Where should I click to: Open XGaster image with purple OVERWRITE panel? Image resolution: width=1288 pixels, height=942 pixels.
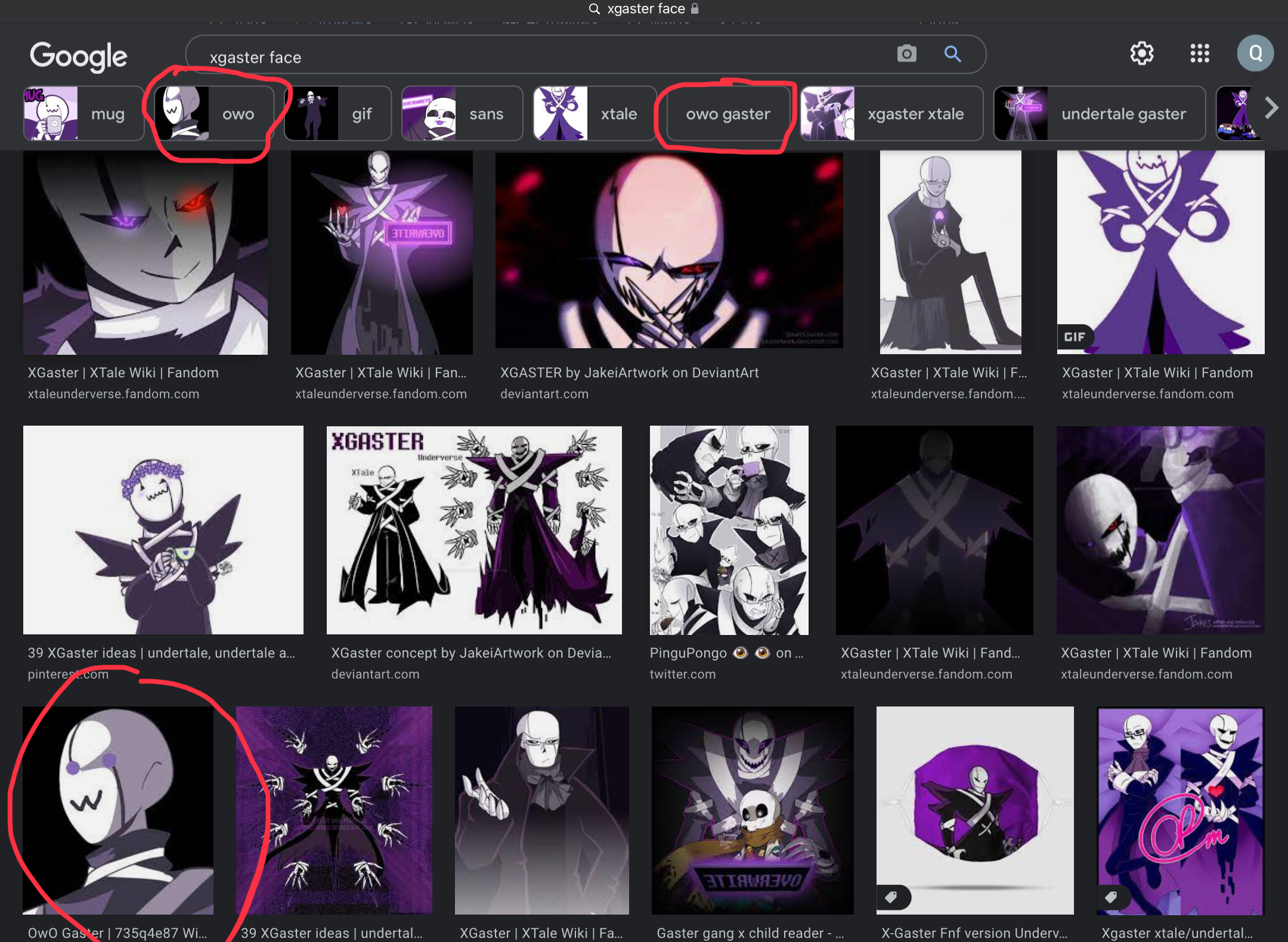[382, 253]
